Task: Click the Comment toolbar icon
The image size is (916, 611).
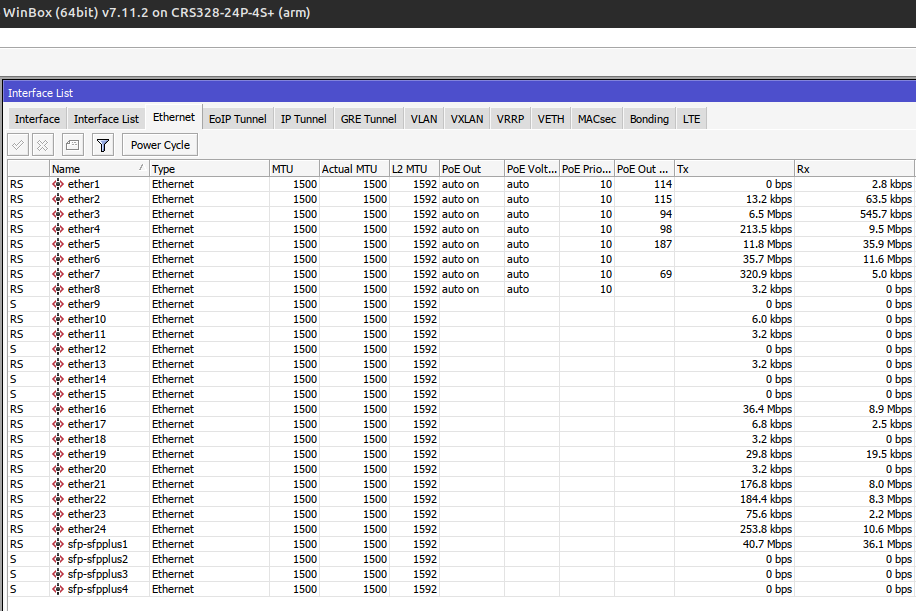Action: [x=72, y=145]
